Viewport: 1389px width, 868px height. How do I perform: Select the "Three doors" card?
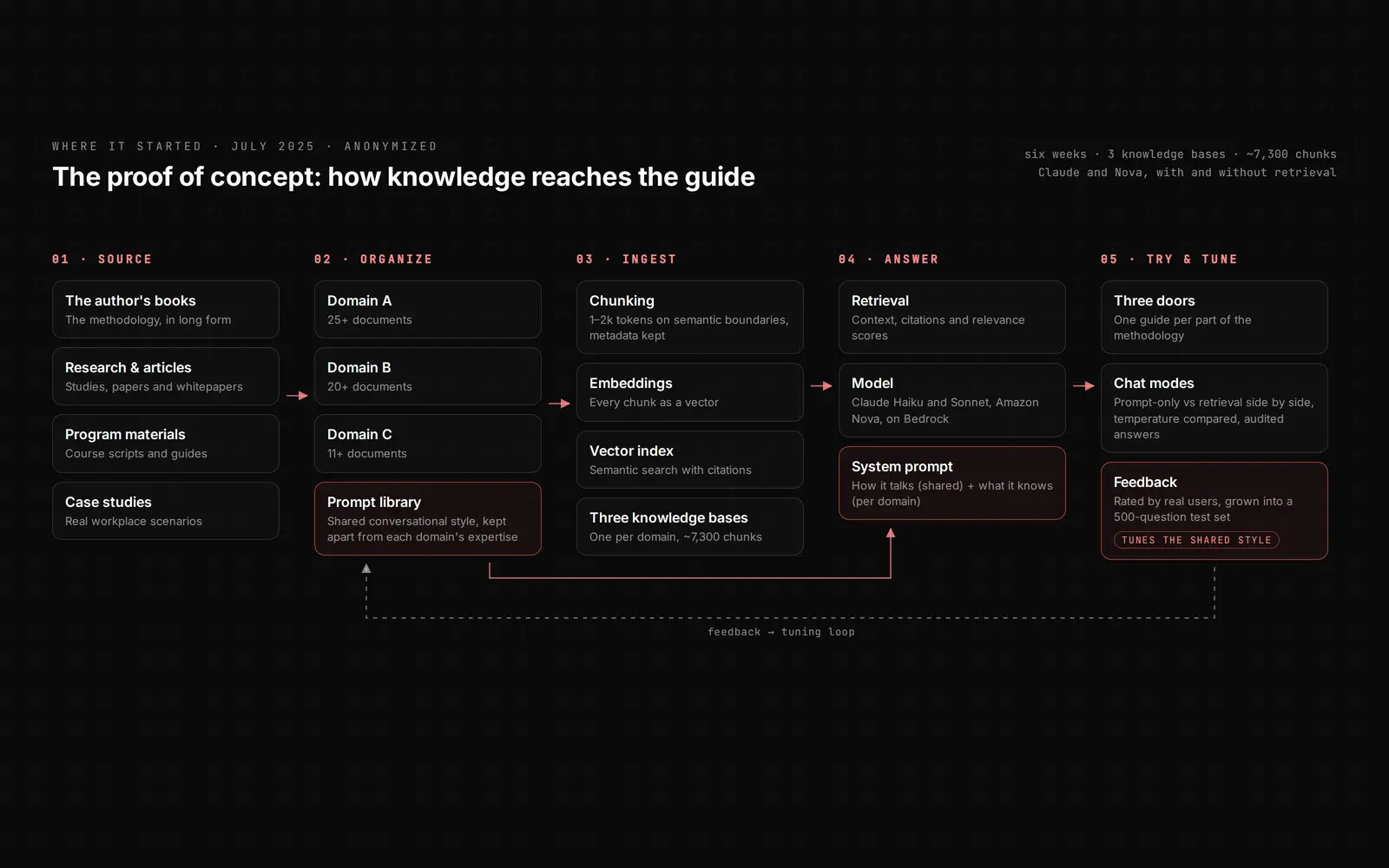click(1215, 317)
